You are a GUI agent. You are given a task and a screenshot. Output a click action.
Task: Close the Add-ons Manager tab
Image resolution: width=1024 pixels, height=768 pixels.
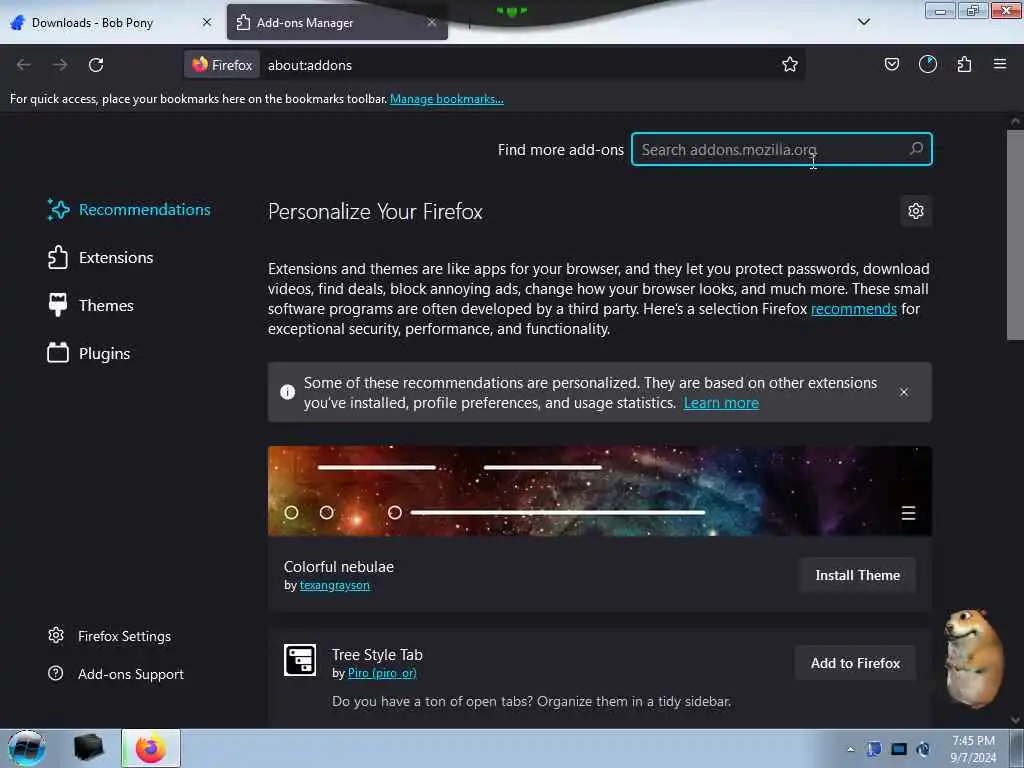tap(432, 22)
